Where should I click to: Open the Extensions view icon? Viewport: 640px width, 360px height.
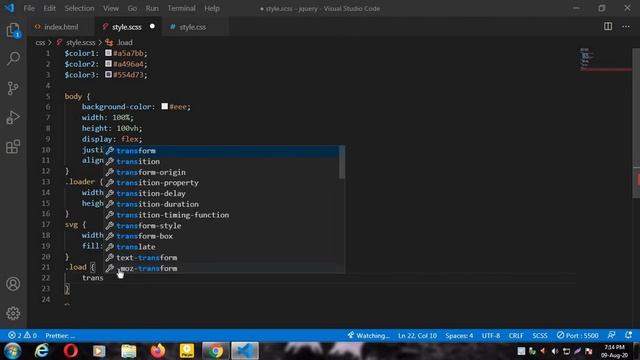click(13, 147)
